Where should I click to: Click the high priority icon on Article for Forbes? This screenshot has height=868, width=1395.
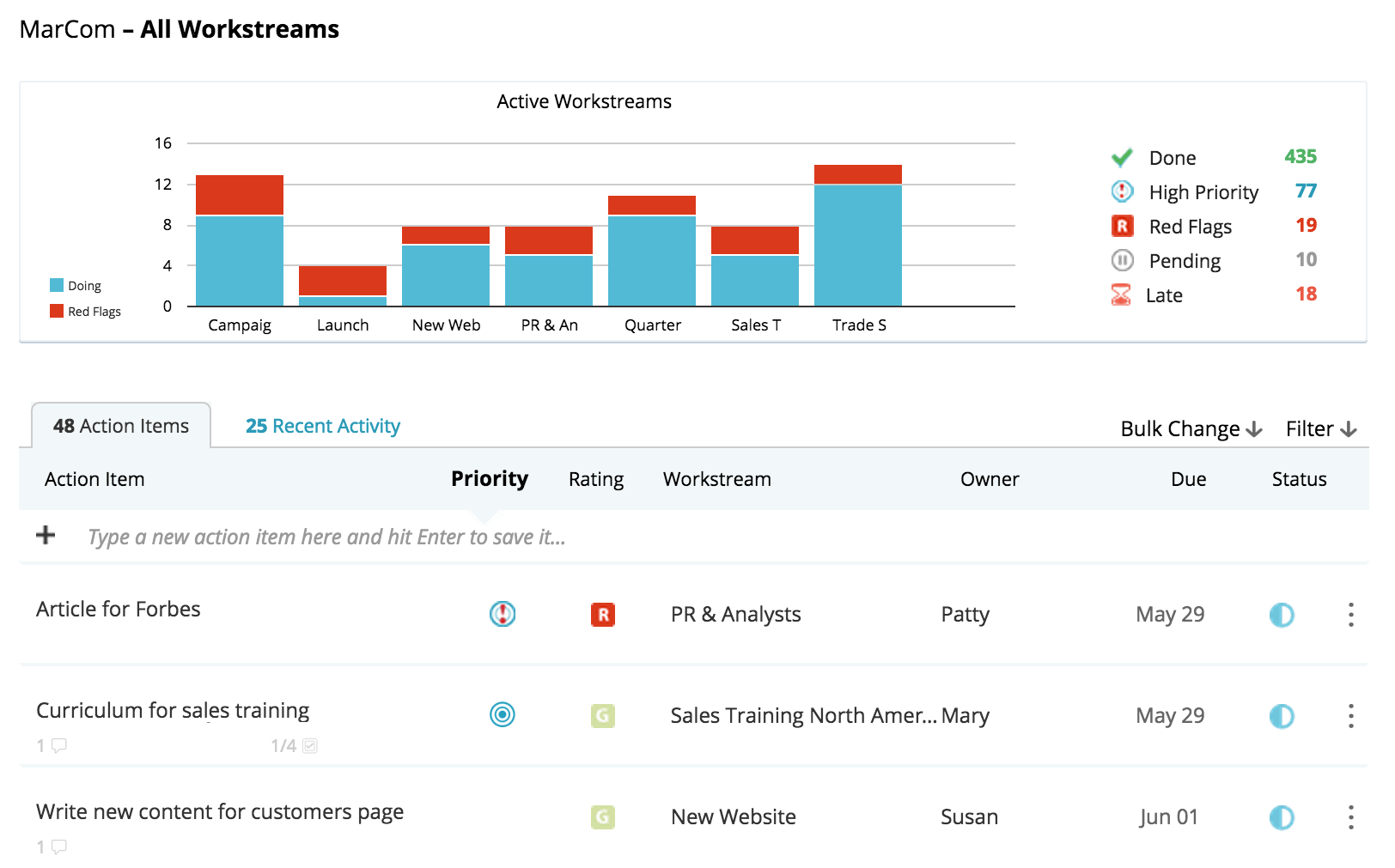(503, 614)
